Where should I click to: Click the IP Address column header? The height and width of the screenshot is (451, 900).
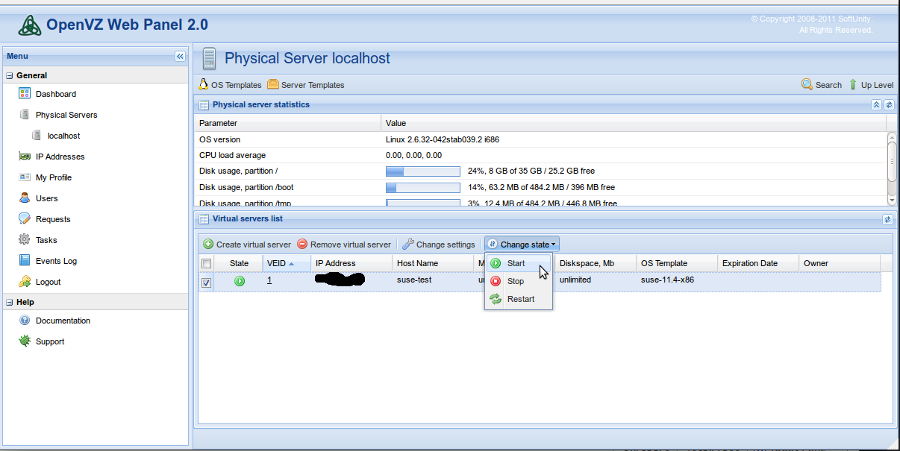[351, 263]
